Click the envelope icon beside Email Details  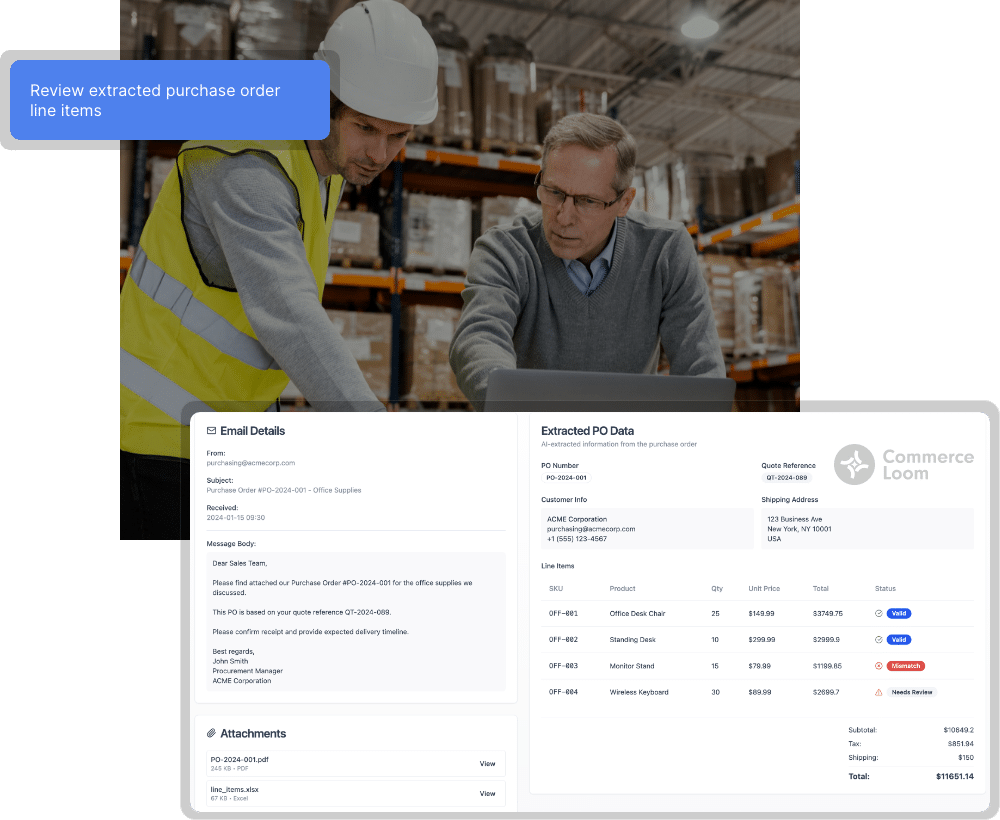click(210, 430)
